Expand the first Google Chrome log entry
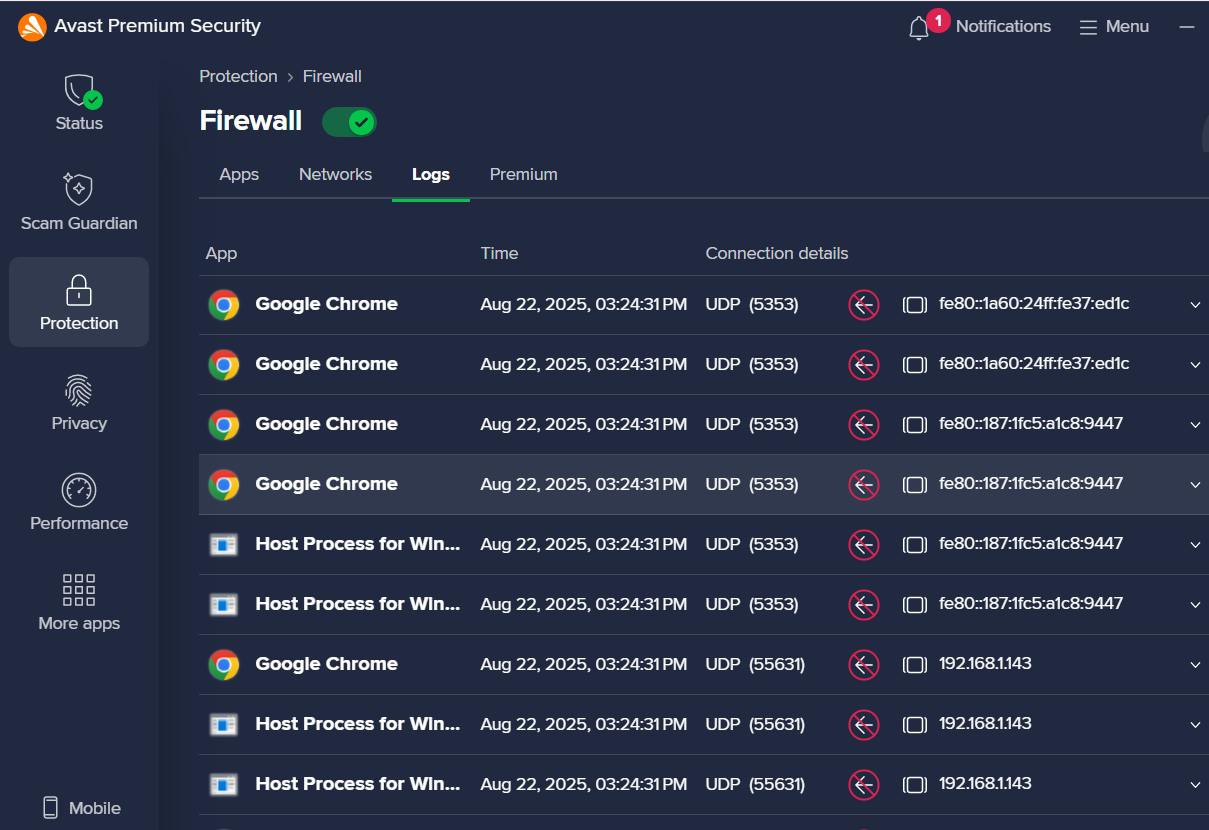This screenshot has width=1209, height=830. click(x=1195, y=305)
